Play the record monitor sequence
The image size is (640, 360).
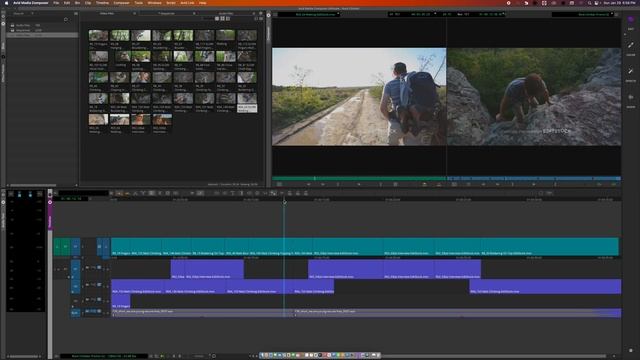(x=533, y=184)
